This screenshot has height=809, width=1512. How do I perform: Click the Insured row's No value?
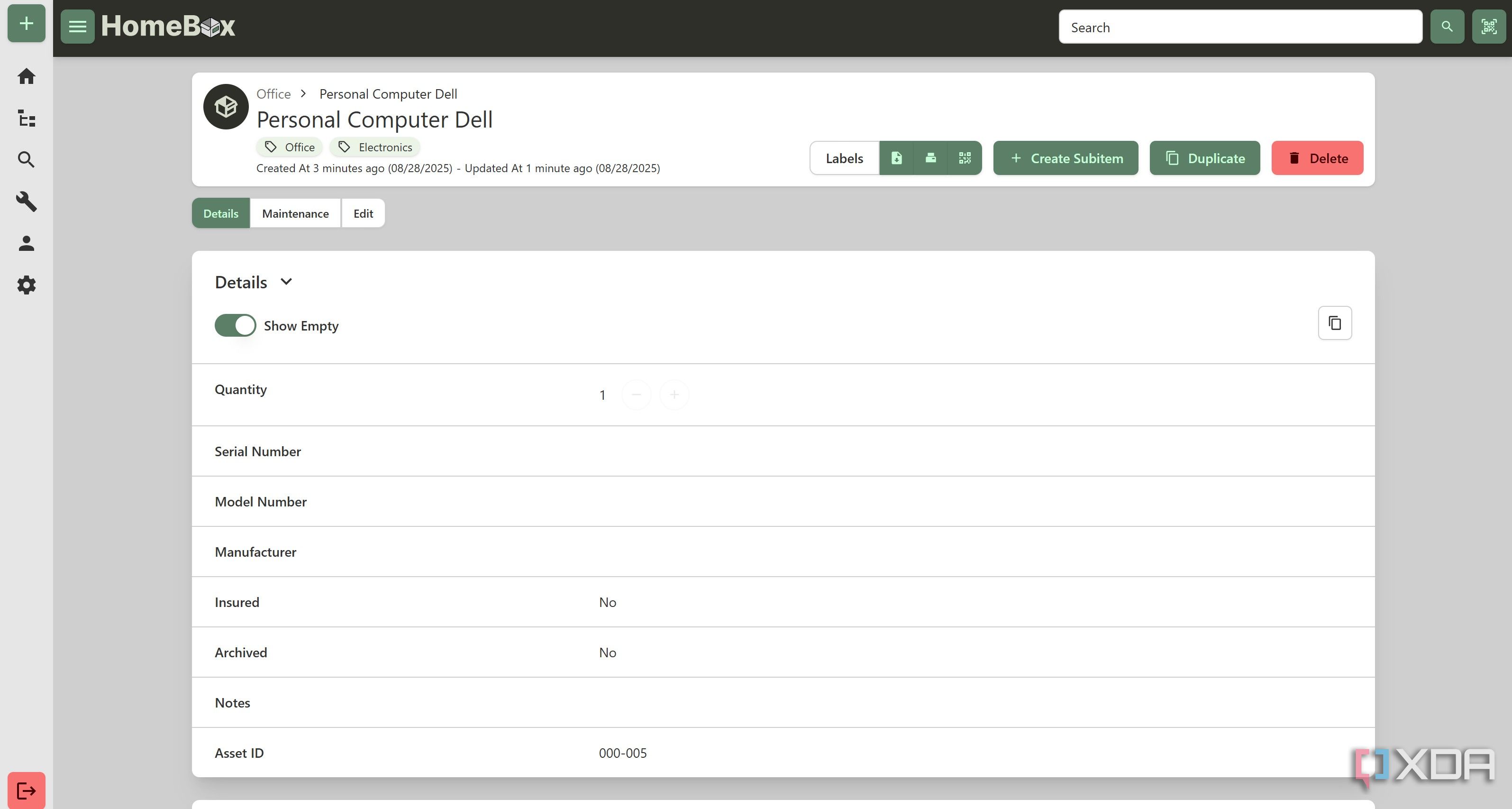click(x=608, y=602)
